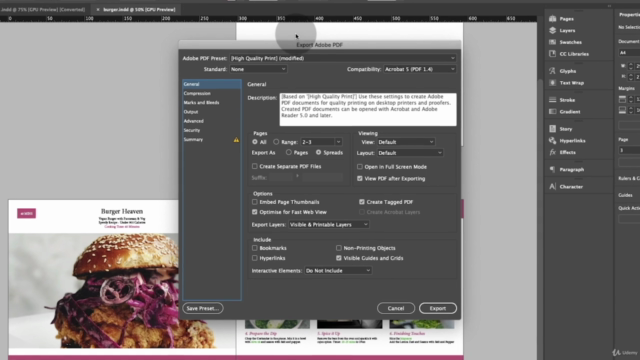Select the Range radio button

click(x=276, y=142)
